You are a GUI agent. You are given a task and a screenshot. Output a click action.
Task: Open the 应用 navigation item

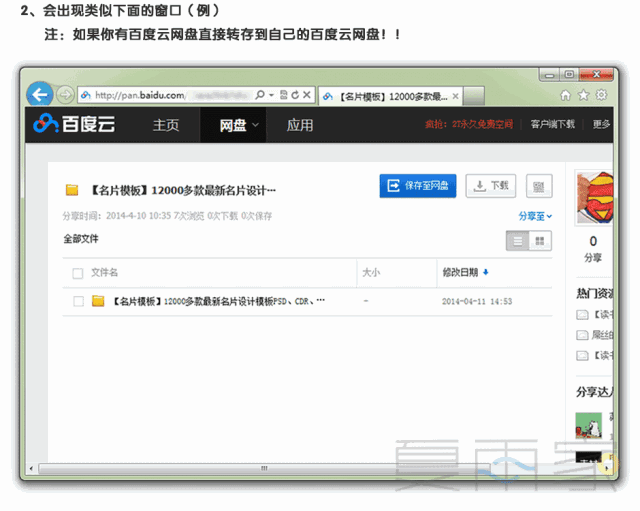[300, 125]
